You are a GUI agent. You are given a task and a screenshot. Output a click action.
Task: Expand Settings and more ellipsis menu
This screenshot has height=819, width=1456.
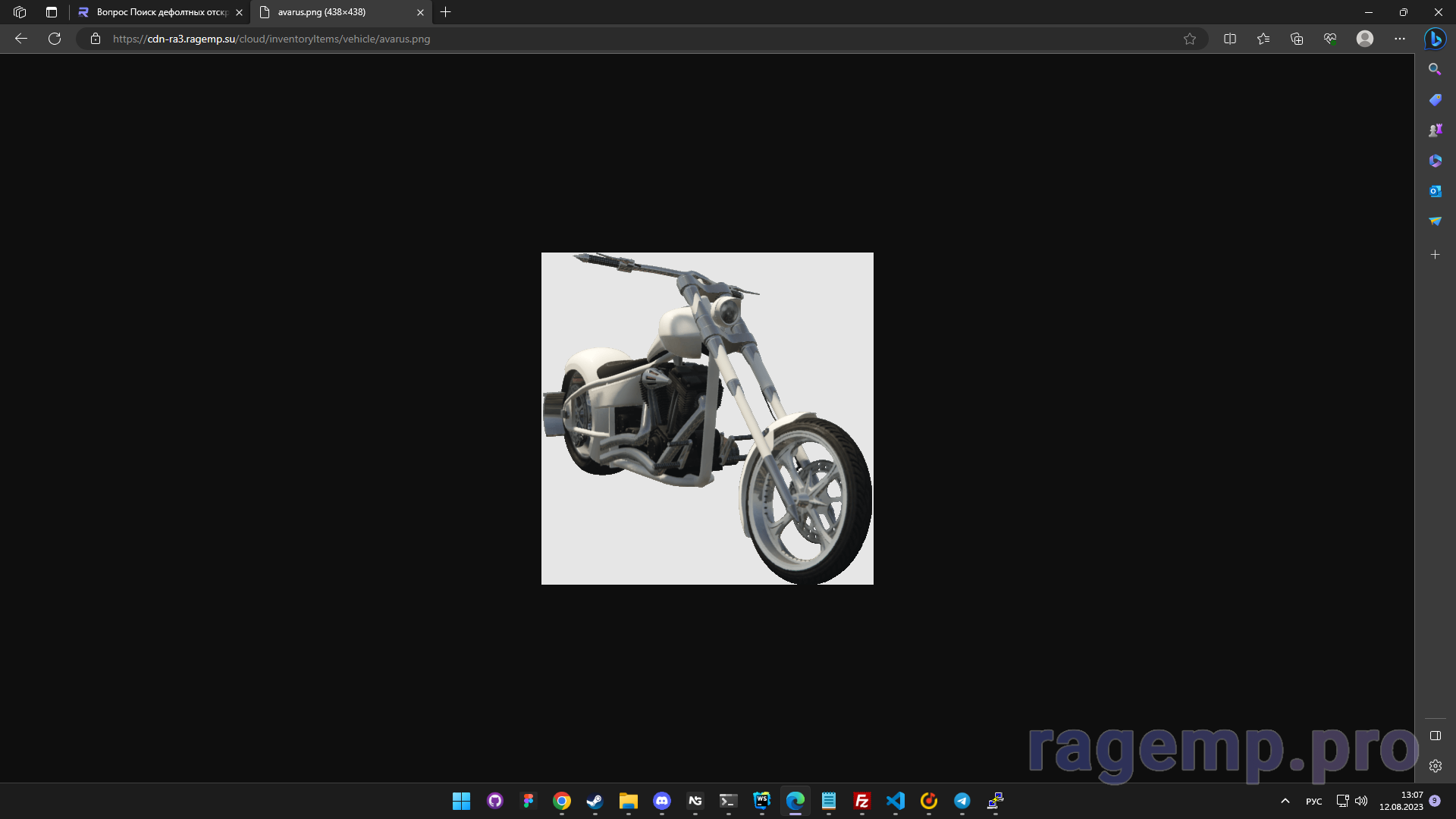click(x=1400, y=39)
